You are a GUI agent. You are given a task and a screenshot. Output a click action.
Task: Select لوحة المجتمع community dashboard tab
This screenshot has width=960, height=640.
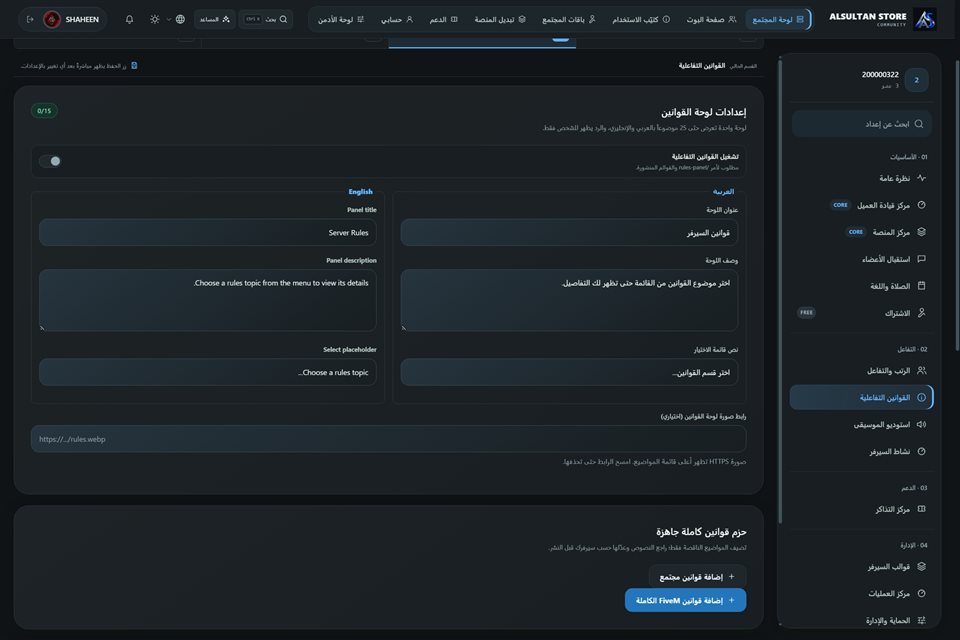[778, 20]
